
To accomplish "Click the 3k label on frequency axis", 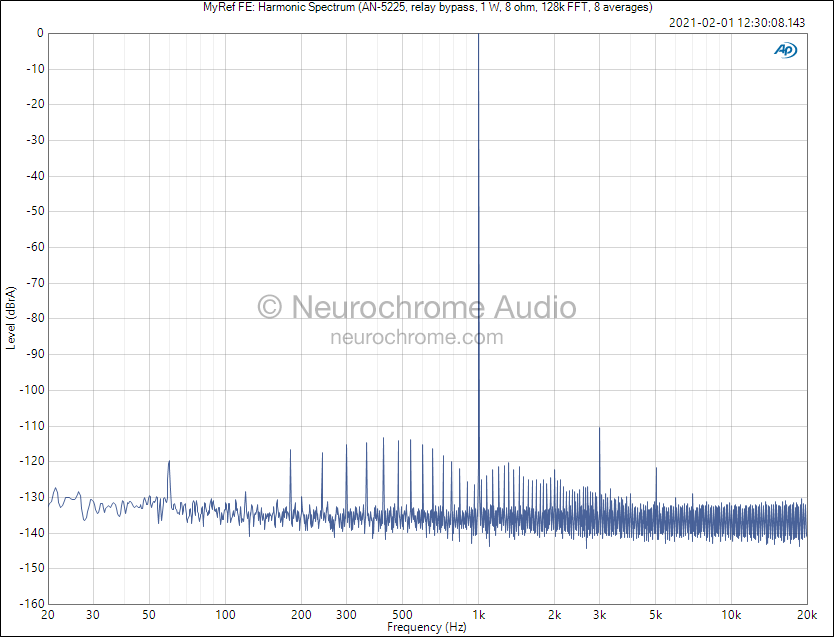I will point(599,615).
